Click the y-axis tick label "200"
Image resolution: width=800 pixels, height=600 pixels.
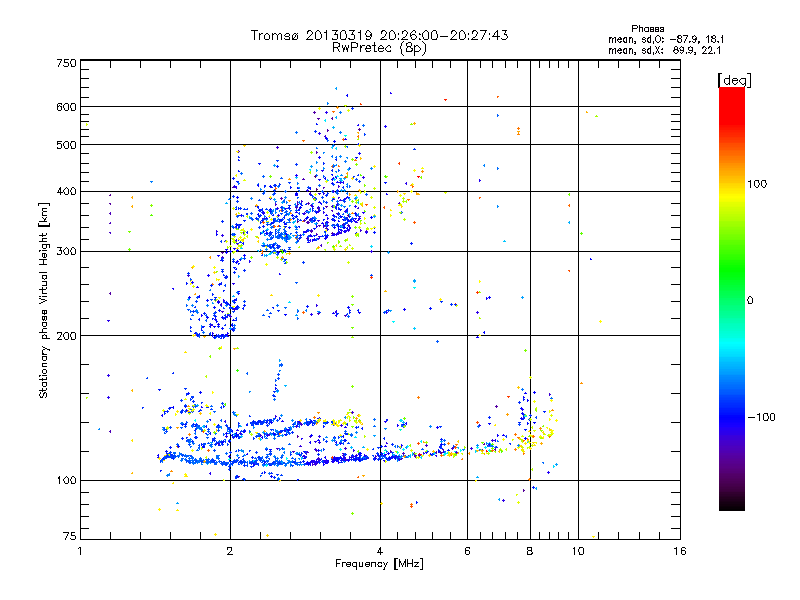coord(66,336)
